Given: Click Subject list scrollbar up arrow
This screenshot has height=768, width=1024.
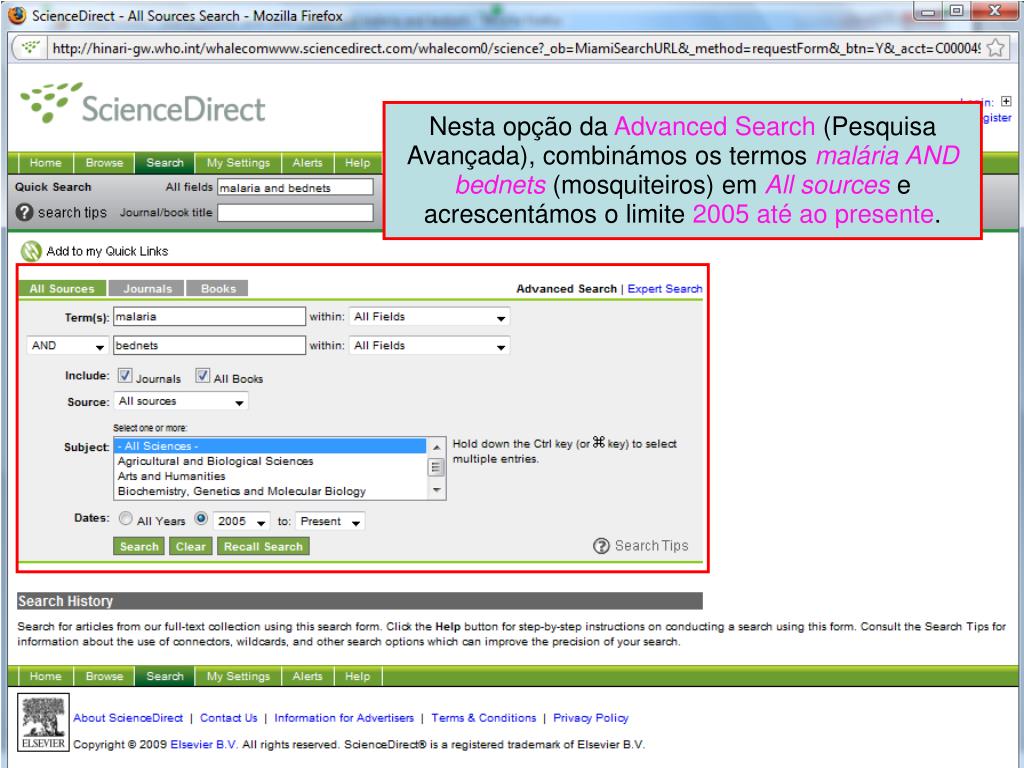Looking at the screenshot, I should click(x=436, y=447).
